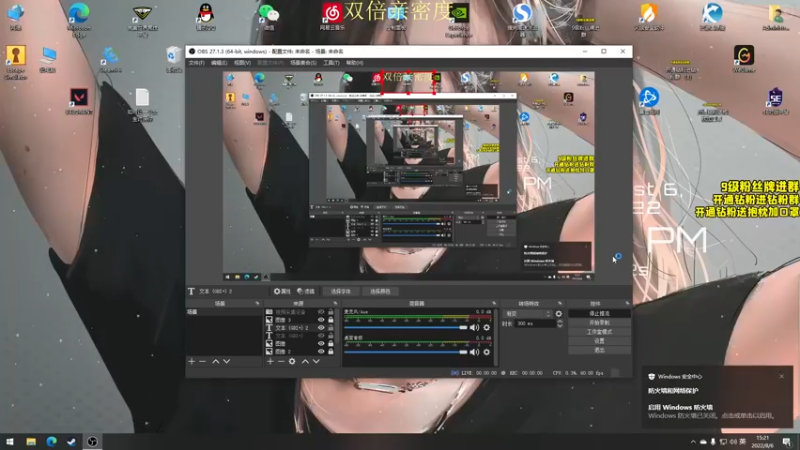Screen dimensions: 800x450
Task: Hide the 视频采集设备 source
Action: 321,312
